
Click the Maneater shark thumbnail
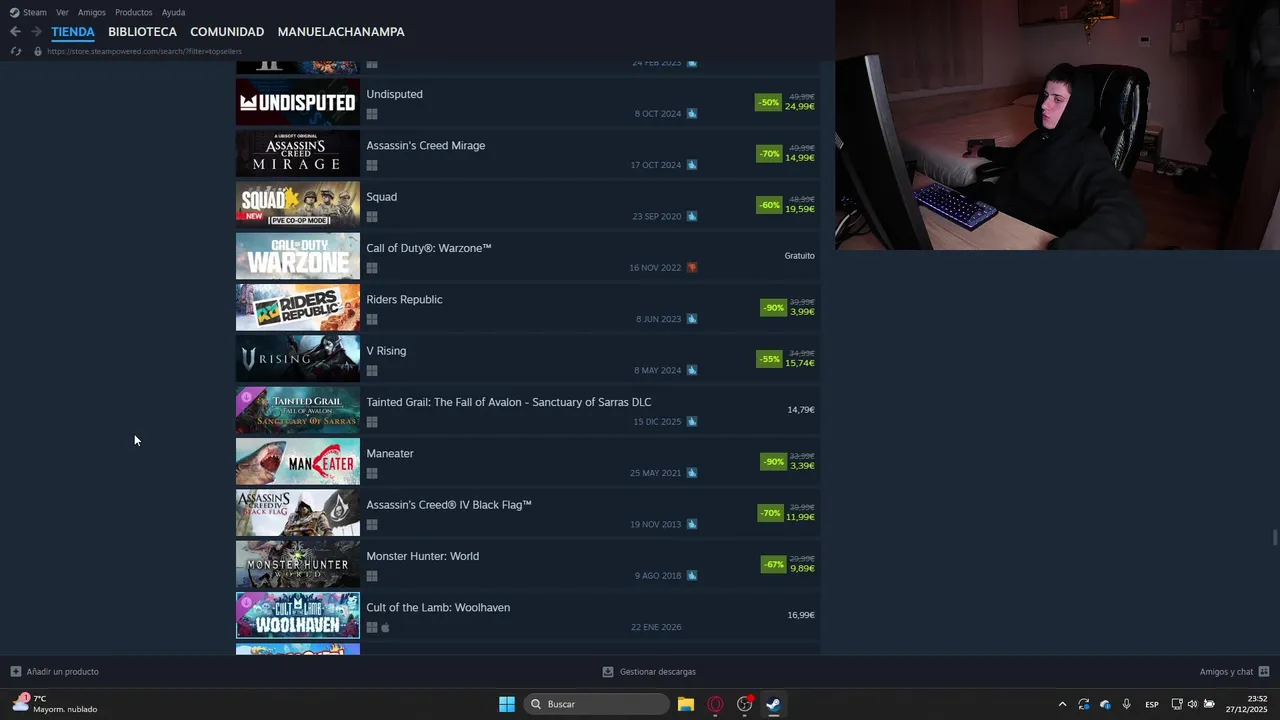(x=298, y=462)
